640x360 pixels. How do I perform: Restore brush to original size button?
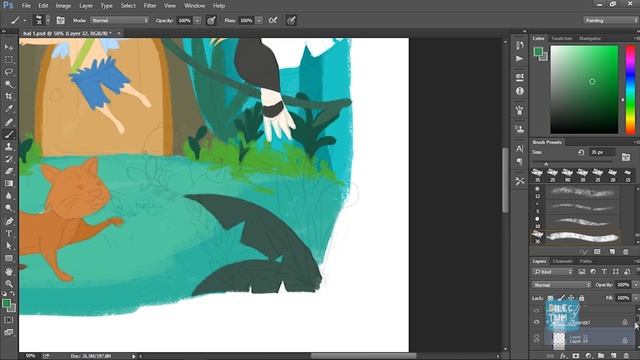[x=581, y=152]
